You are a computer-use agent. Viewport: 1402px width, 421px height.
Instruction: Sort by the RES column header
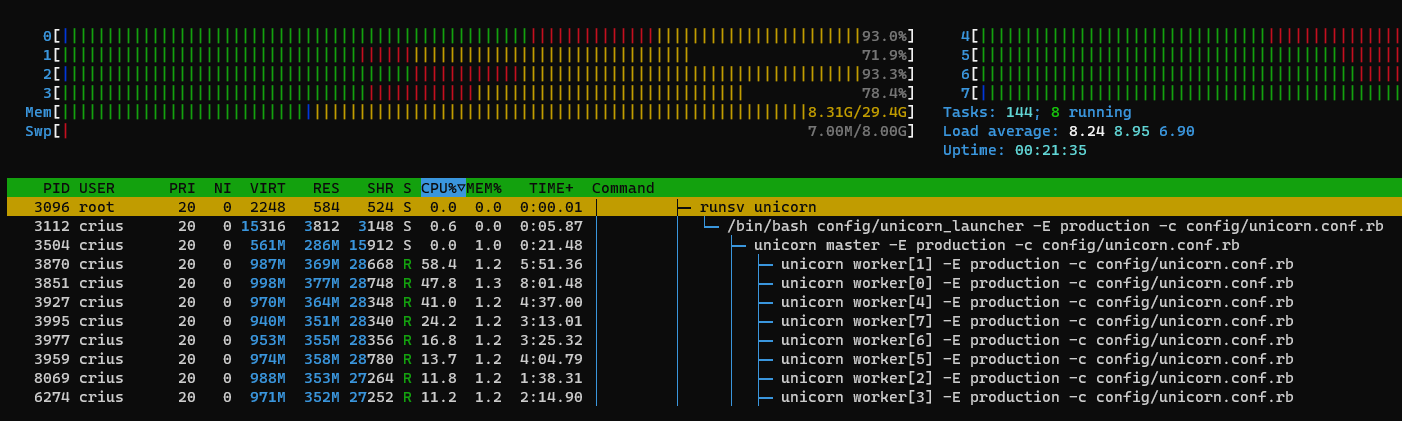point(326,188)
